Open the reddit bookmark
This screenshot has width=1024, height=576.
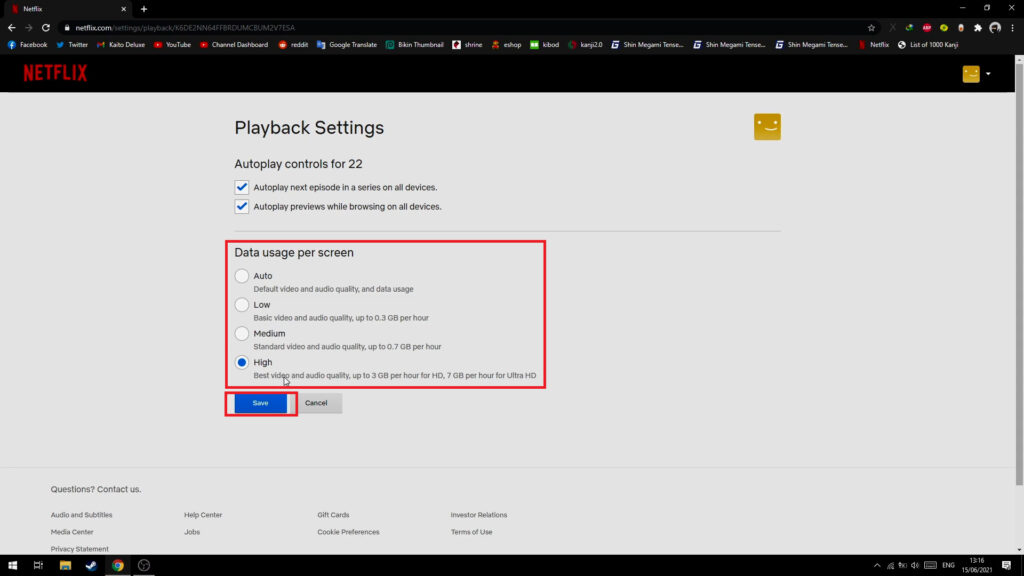pos(294,44)
